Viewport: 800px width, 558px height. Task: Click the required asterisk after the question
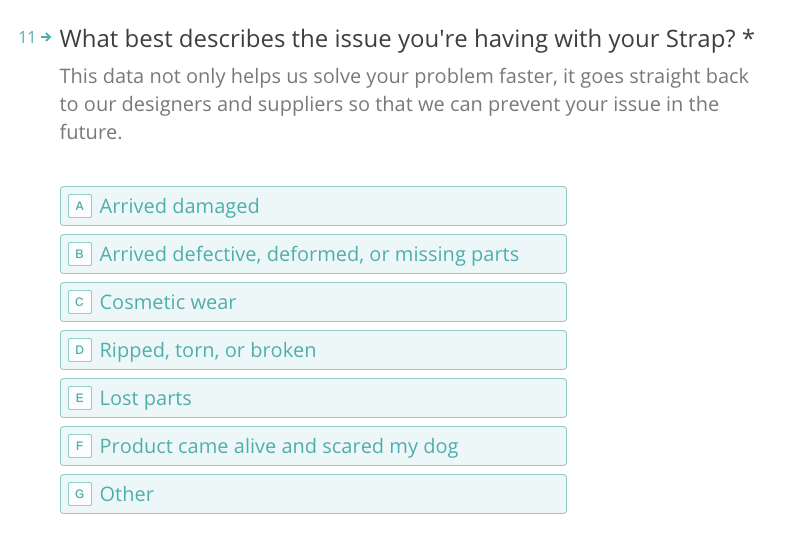[x=749, y=38]
